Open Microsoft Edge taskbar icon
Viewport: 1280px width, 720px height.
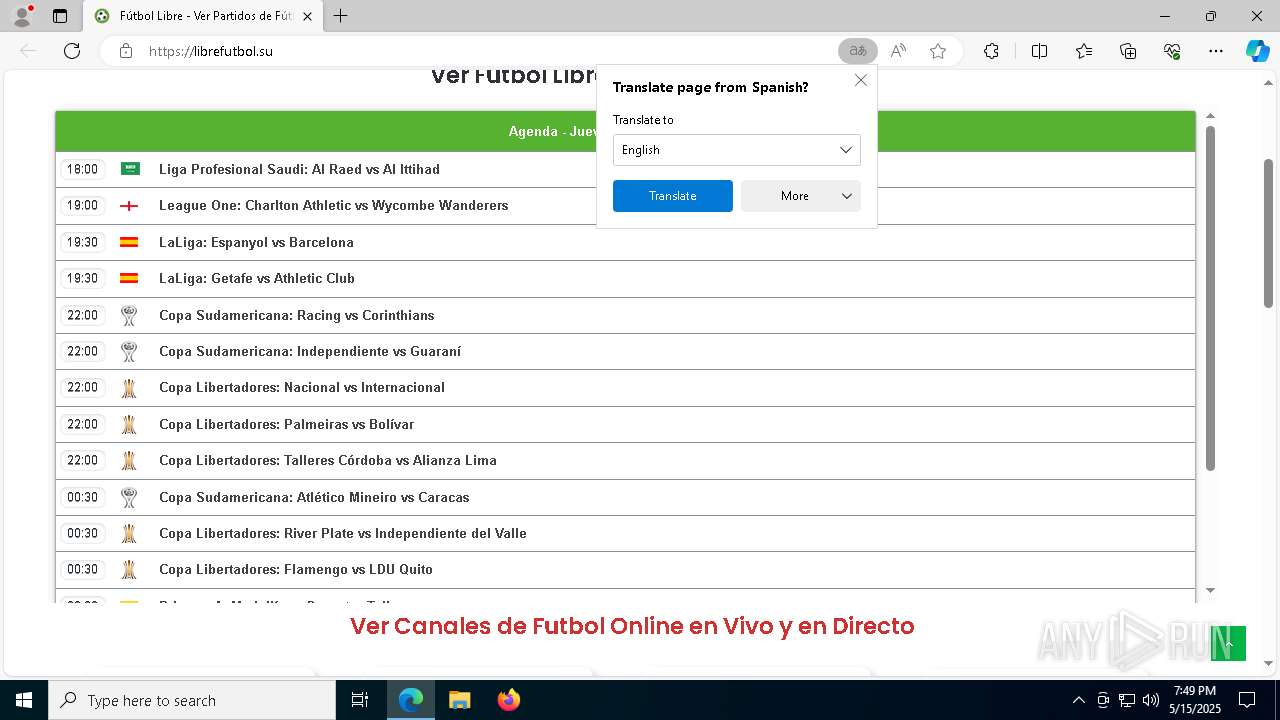tap(411, 700)
